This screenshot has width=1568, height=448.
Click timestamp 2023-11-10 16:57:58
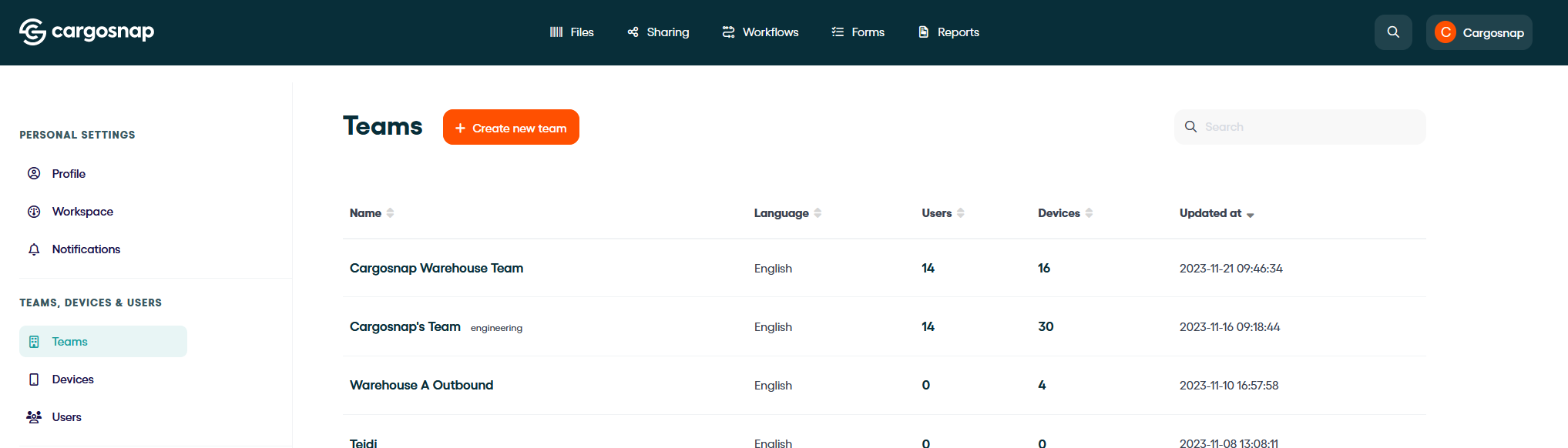pos(1229,386)
